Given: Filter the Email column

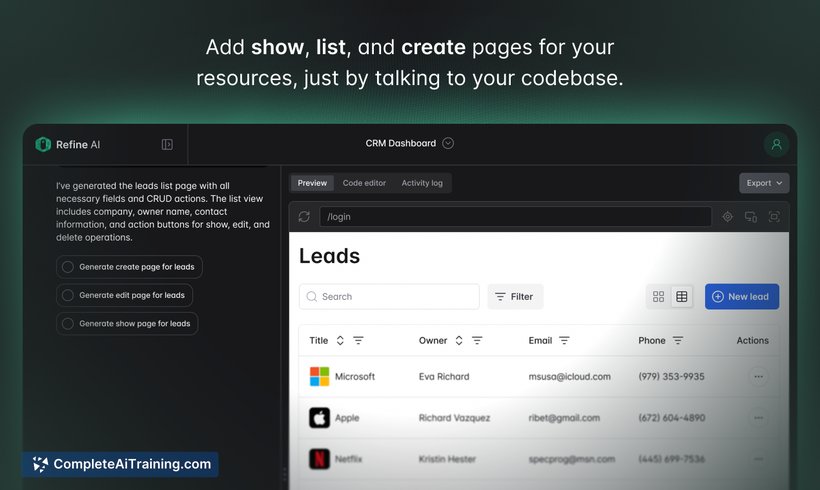Looking at the screenshot, I should pyautogui.click(x=564, y=340).
